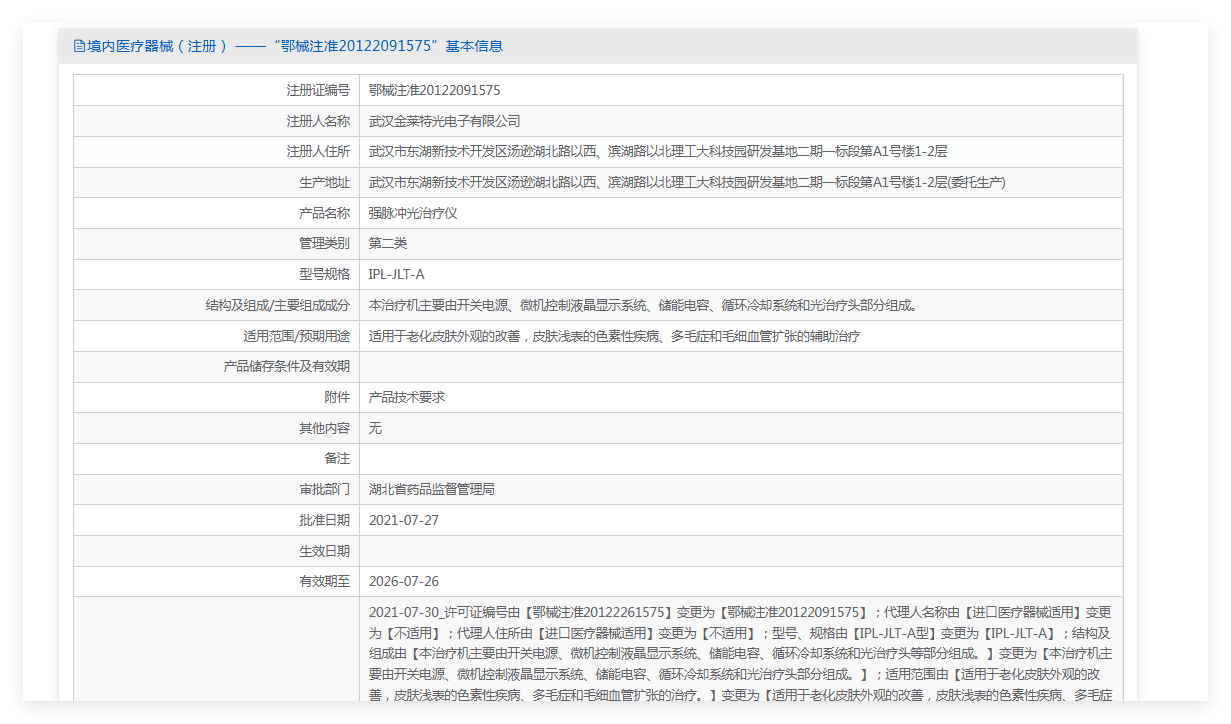The image size is (1231, 724).
Task: Click the 其他内容 value 无
Action: pos(375,428)
